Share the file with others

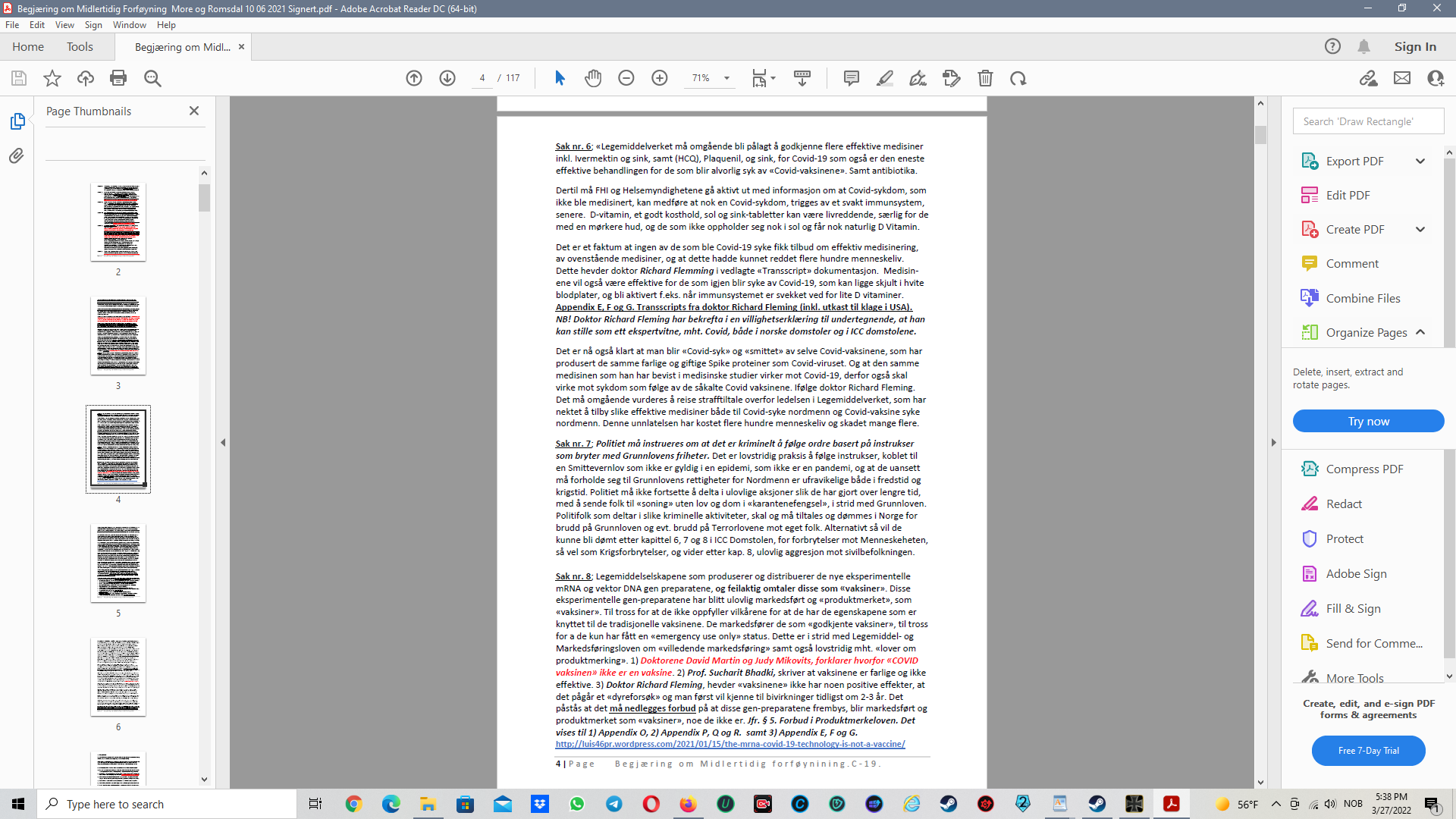[x=1436, y=78]
